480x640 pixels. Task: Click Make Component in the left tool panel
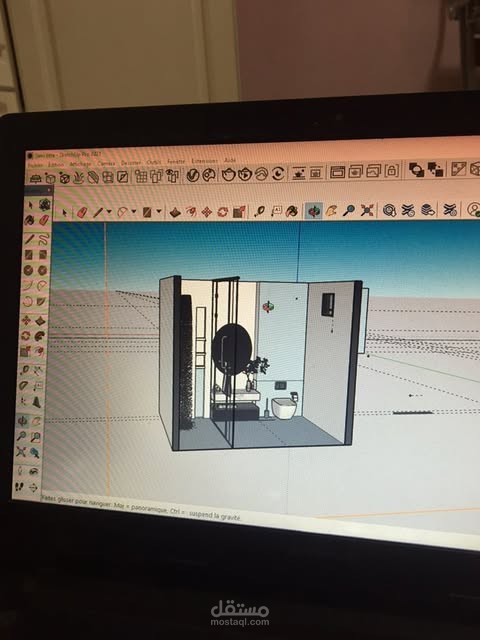click(x=44, y=204)
